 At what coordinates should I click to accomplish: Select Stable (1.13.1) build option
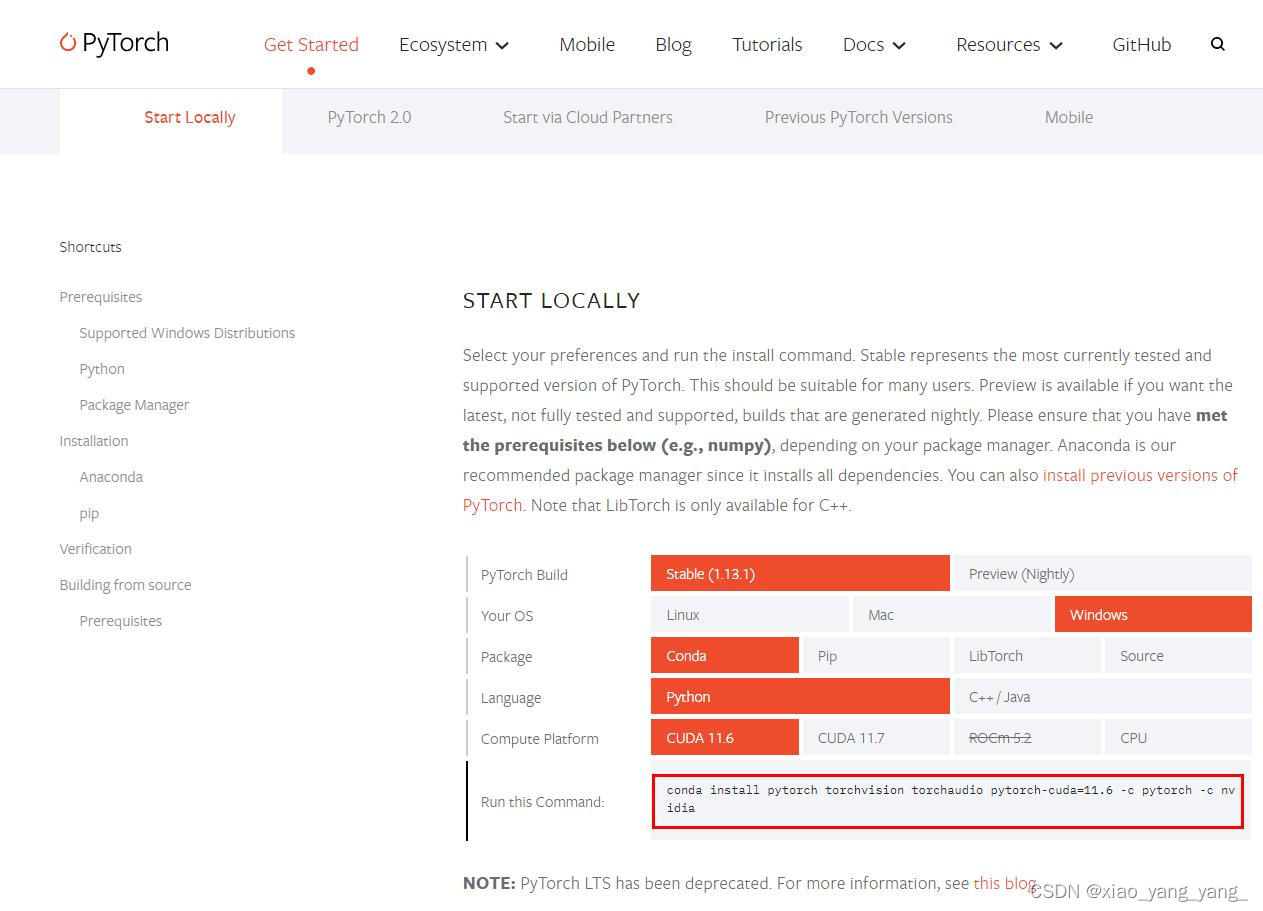pos(800,574)
